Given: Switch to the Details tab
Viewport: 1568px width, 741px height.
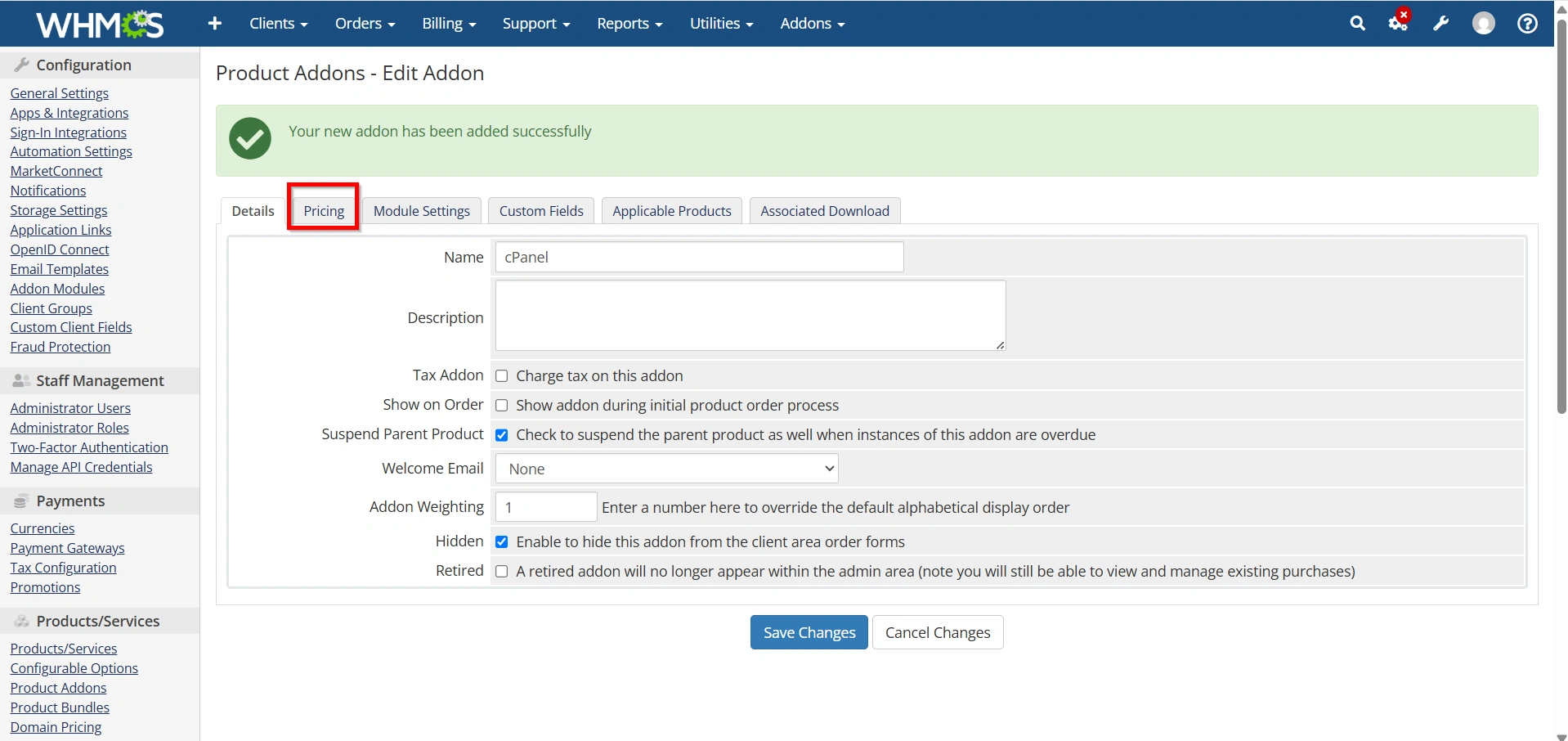Looking at the screenshot, I should [253, 211].
